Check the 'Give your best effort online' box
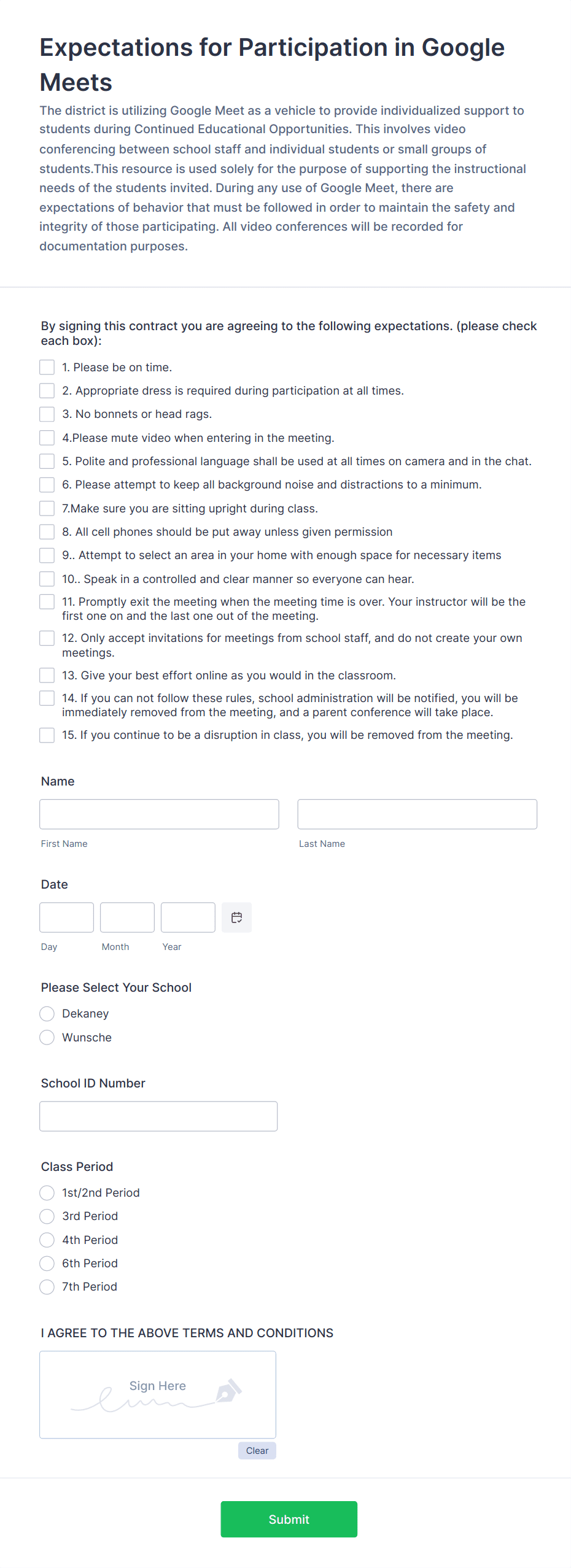This screenshot has width=571, height=1568. (x=47, y=674)
